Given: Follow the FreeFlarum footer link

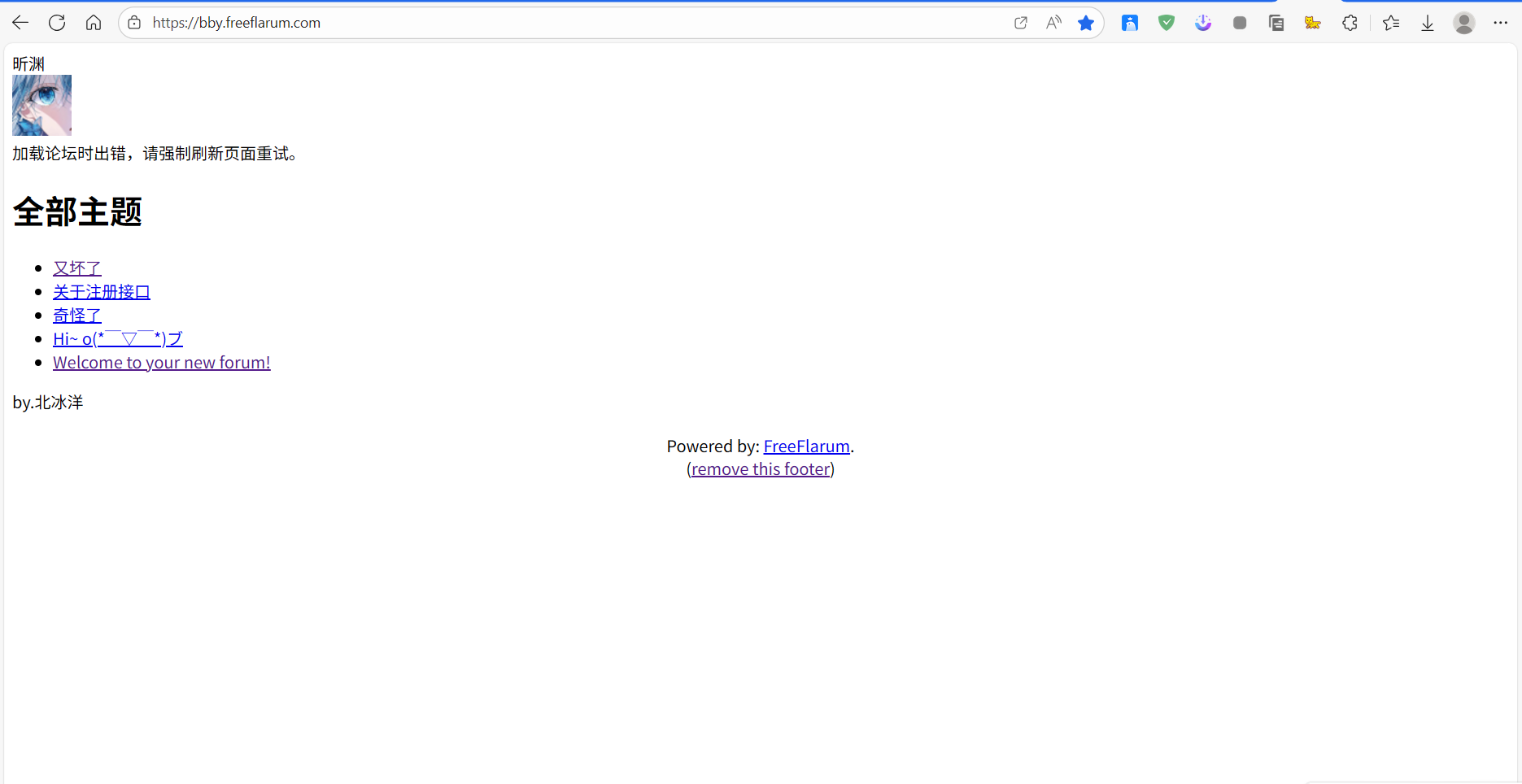Looking at the screenshot, I should 806,446.
